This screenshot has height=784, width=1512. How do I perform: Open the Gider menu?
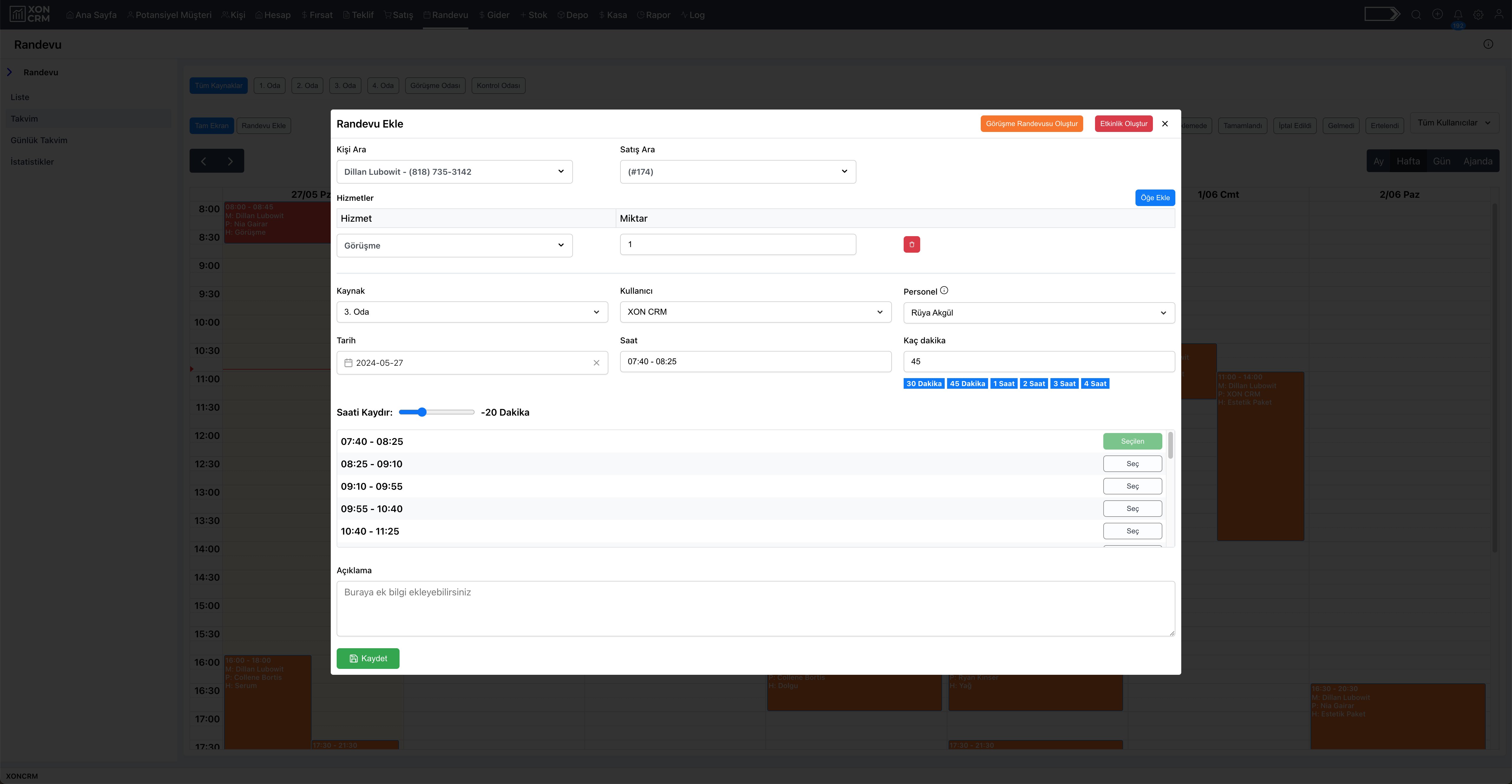[x=494, y=15]
